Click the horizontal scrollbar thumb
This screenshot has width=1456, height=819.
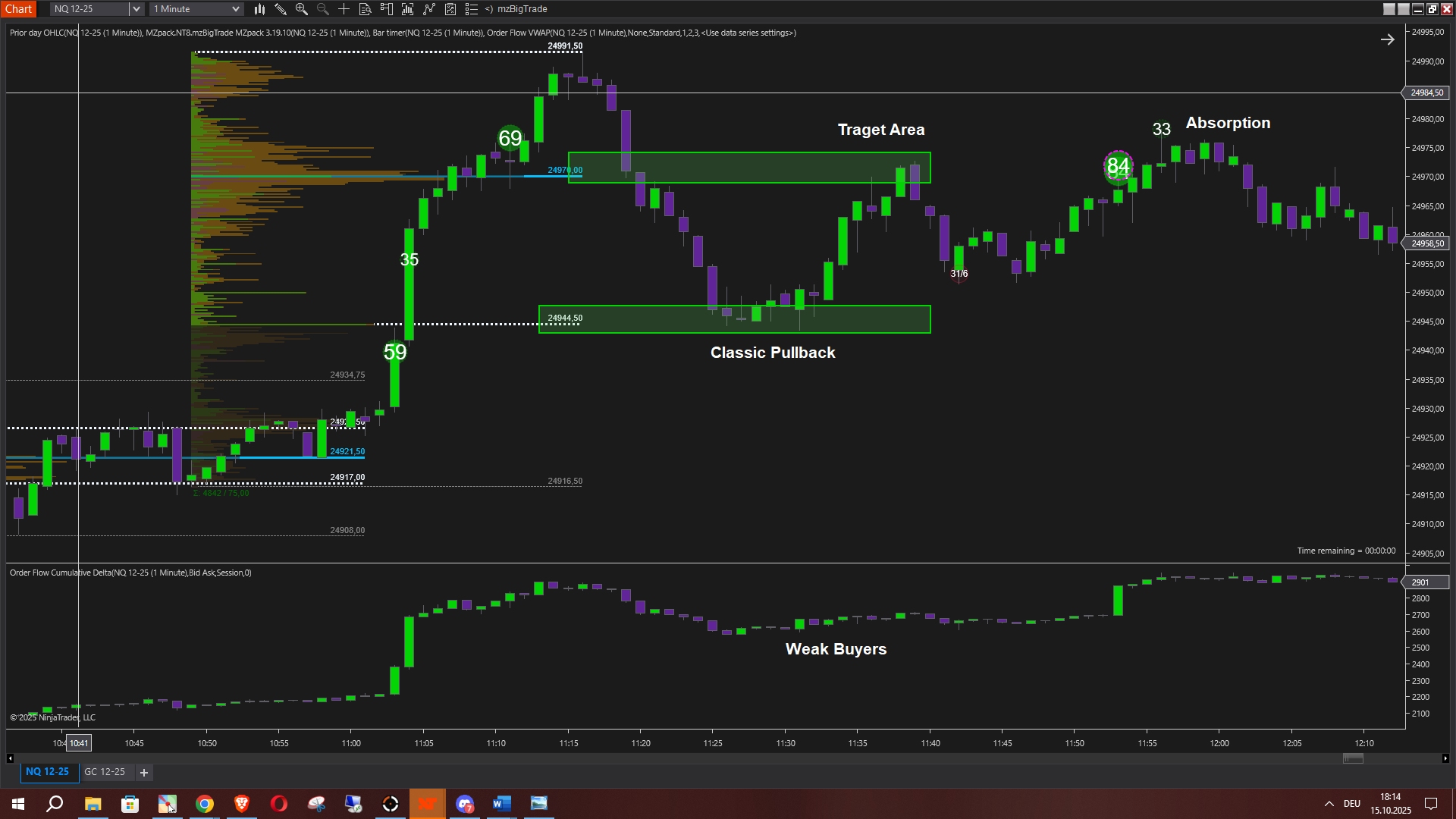[1353, 758]
